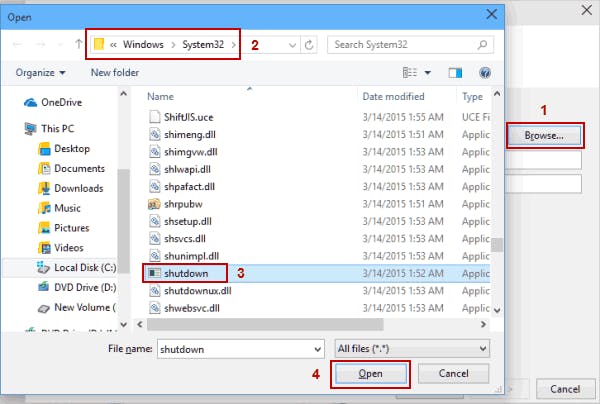
Task: Refresh the System32 folder listing
Action: pyautogui.click(x=309, y=45)
